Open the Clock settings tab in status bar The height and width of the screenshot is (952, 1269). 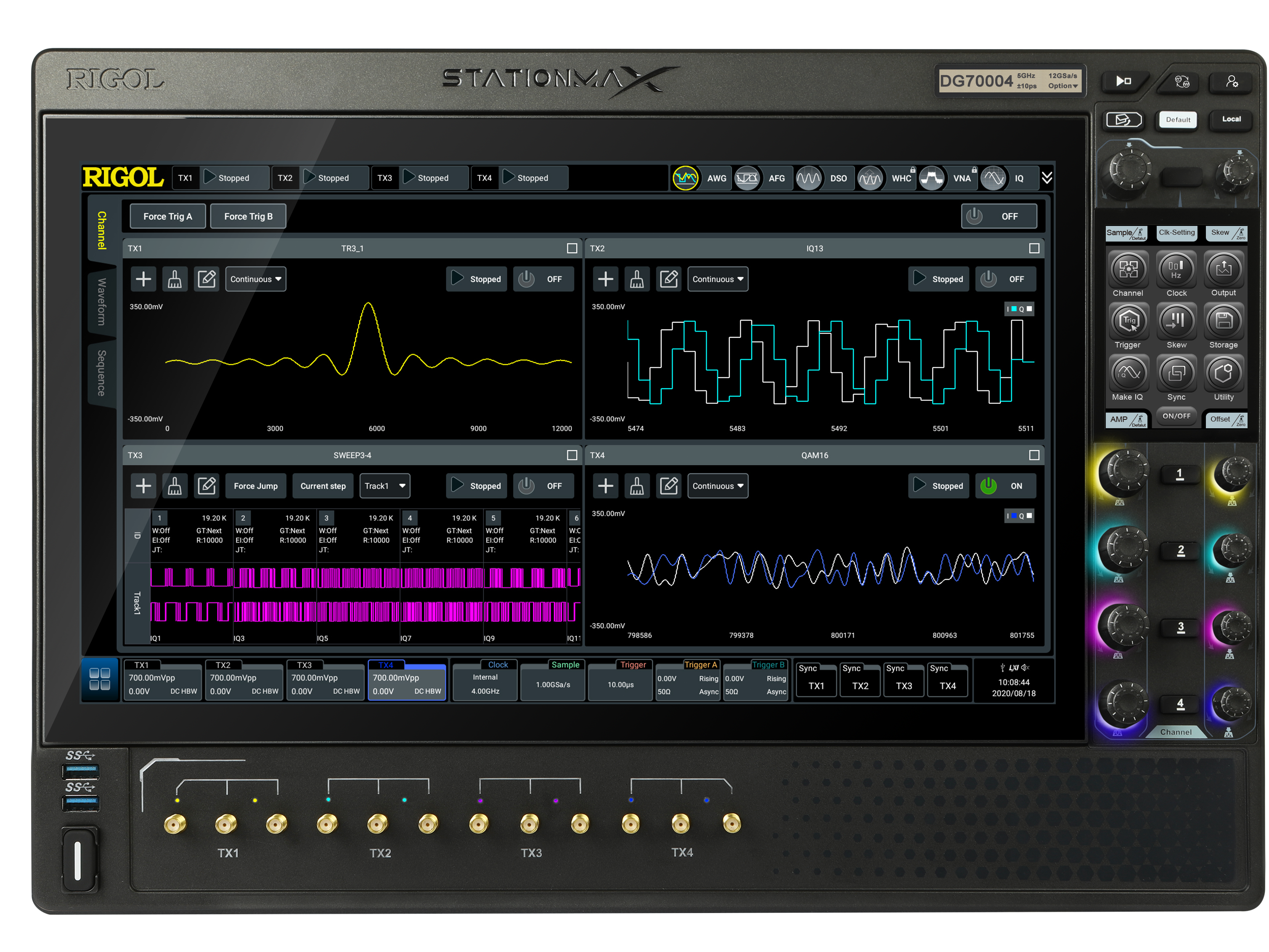coord(485,680)
